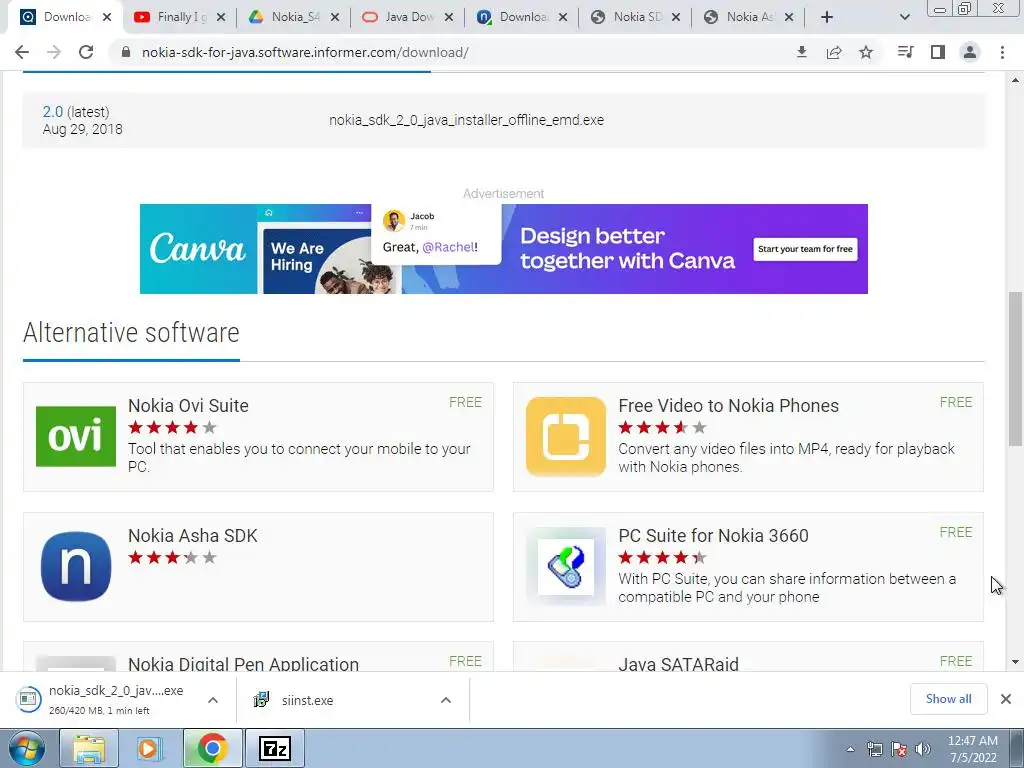Click nokia_sdk_2_0_java_installer_offline_emd.exe file name
1024x768 pixels.
[x=466, y=120]
